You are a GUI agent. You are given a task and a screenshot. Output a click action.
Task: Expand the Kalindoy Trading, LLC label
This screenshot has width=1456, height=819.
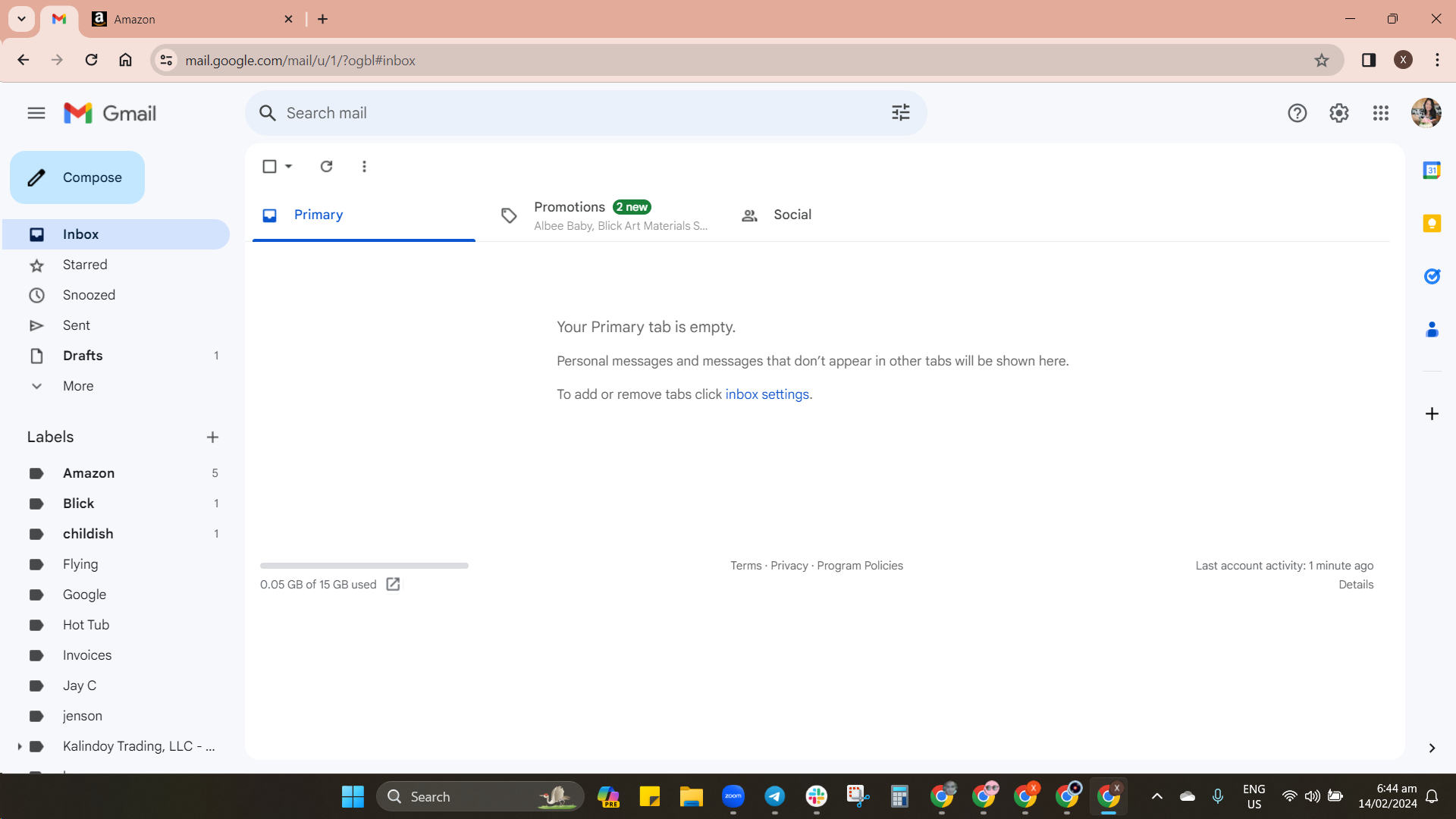tap(19, 746)
